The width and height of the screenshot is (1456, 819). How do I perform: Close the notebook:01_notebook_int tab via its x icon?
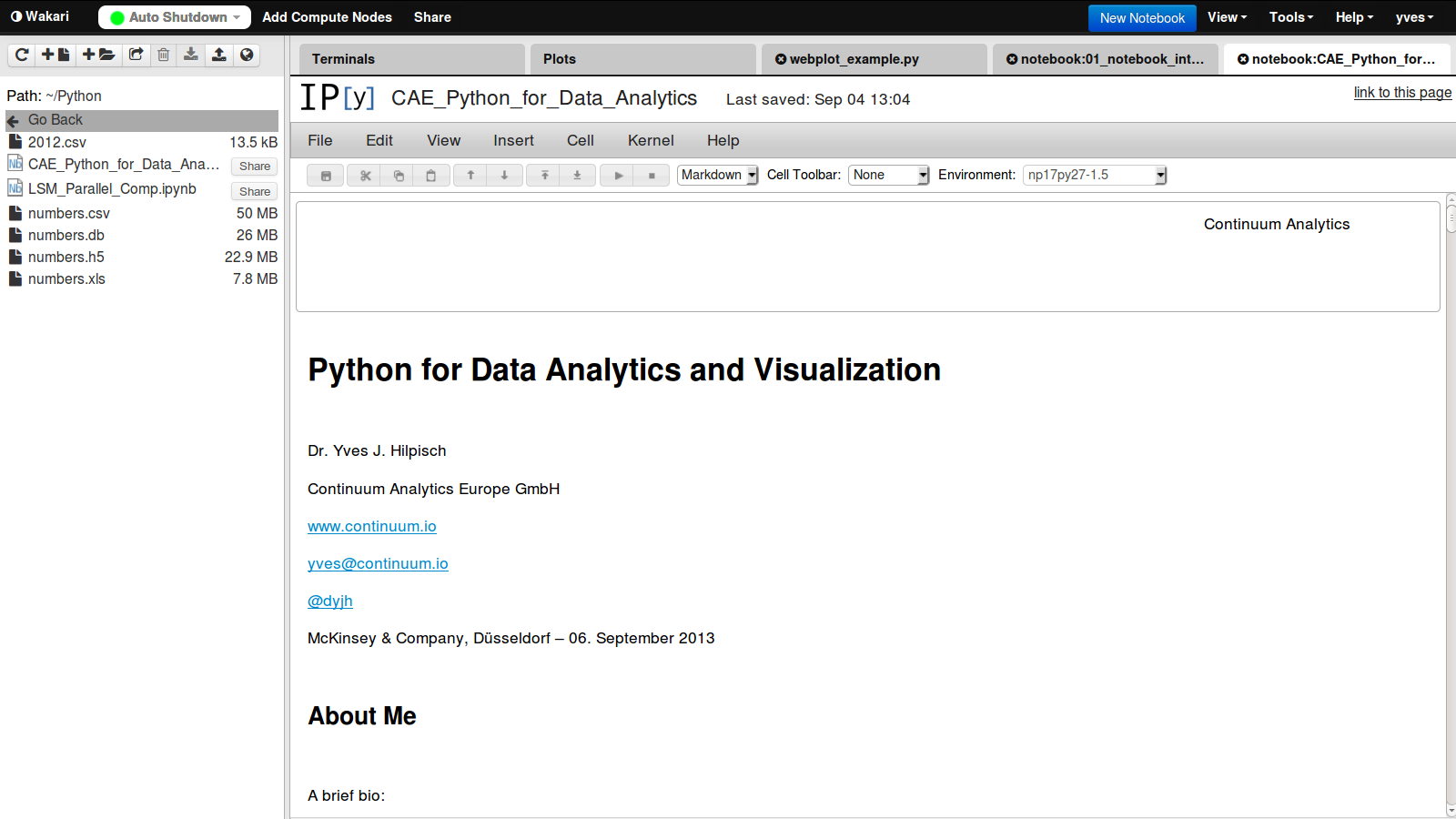point(1012,59)
